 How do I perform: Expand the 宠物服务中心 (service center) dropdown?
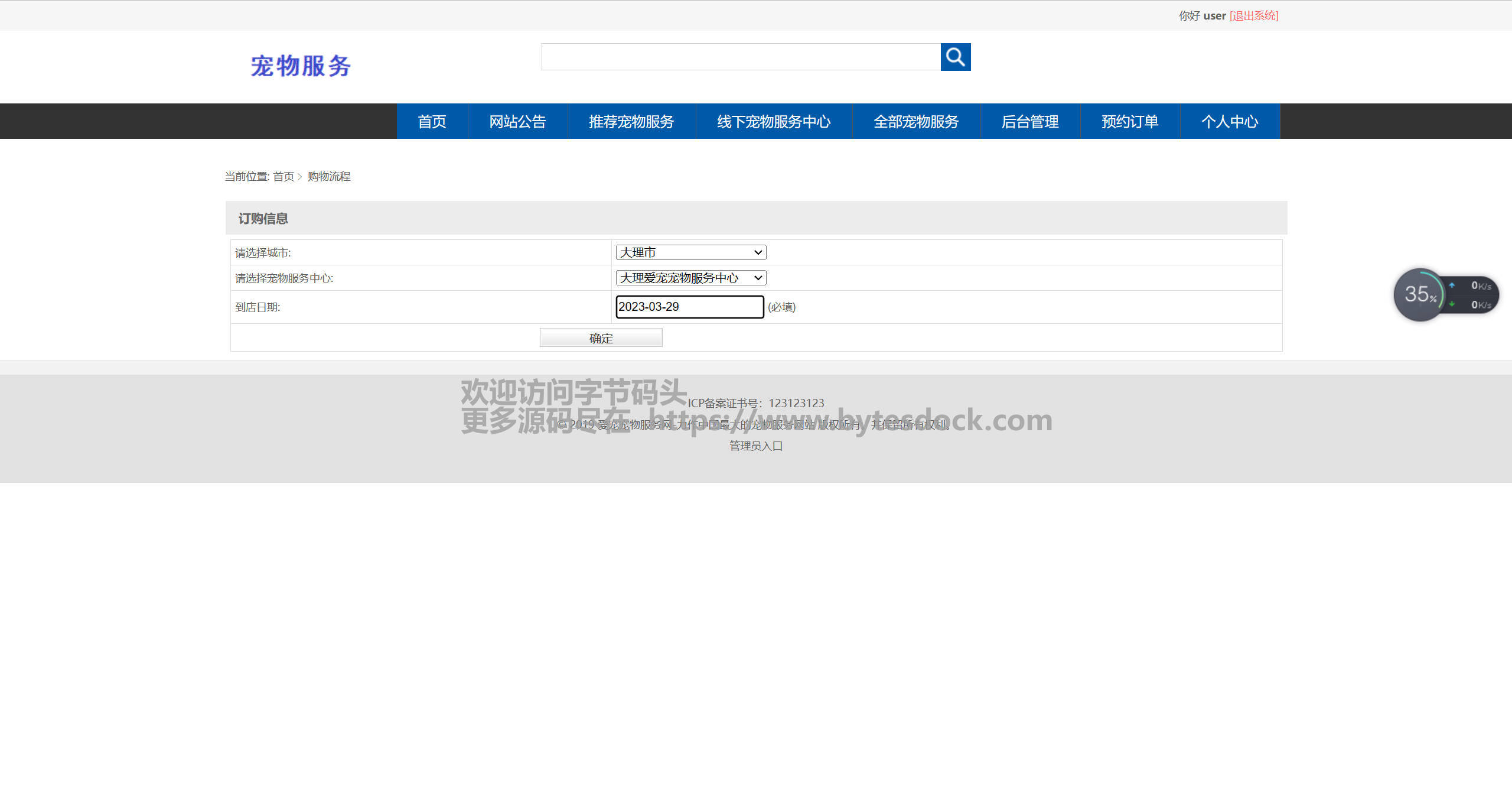tap(690, 278)
